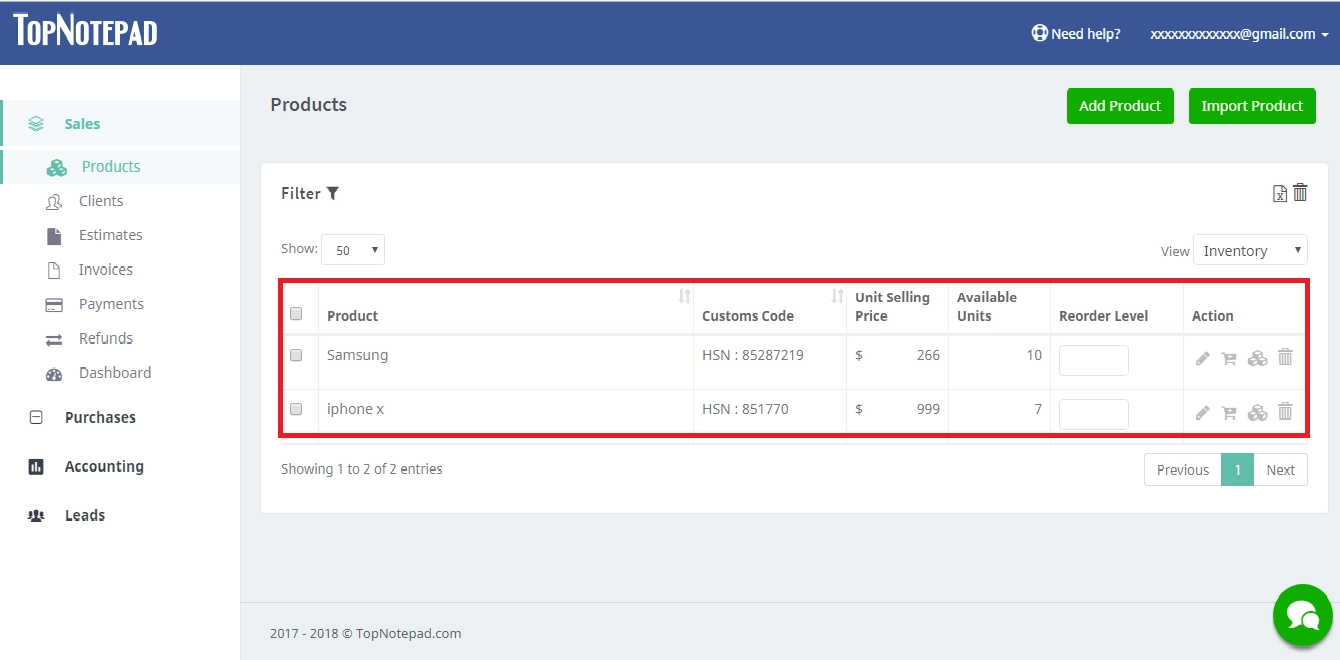Click the inventory boxes icon for iphone x
Viewport: 1340px width, 660px height.
pos(1257,412)
